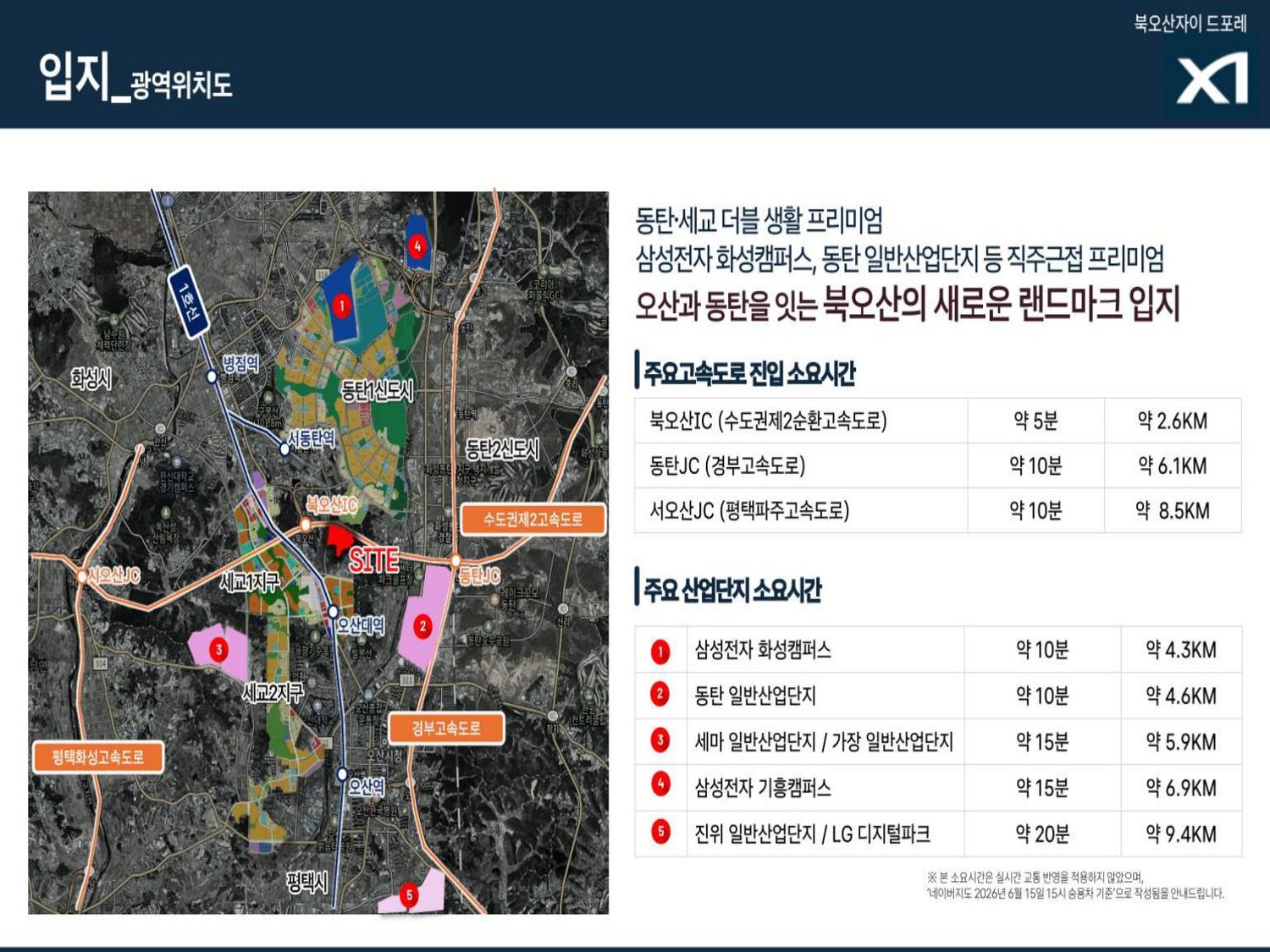
Task: Select the 1호선 line badge on the map
Action: tap(189, 302)
